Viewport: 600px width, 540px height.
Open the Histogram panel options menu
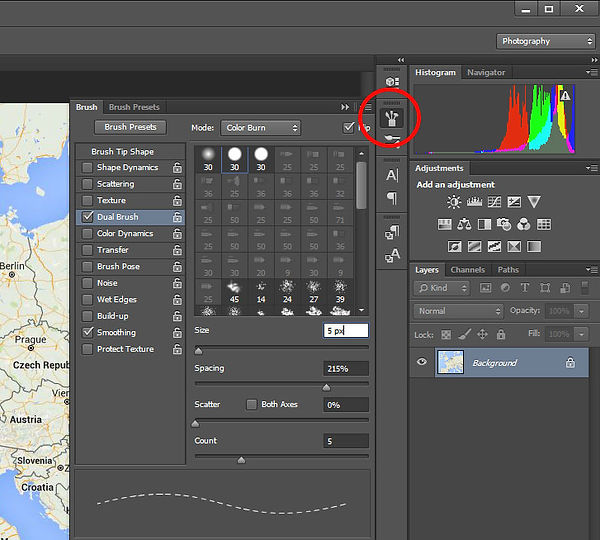pos(592,72)
